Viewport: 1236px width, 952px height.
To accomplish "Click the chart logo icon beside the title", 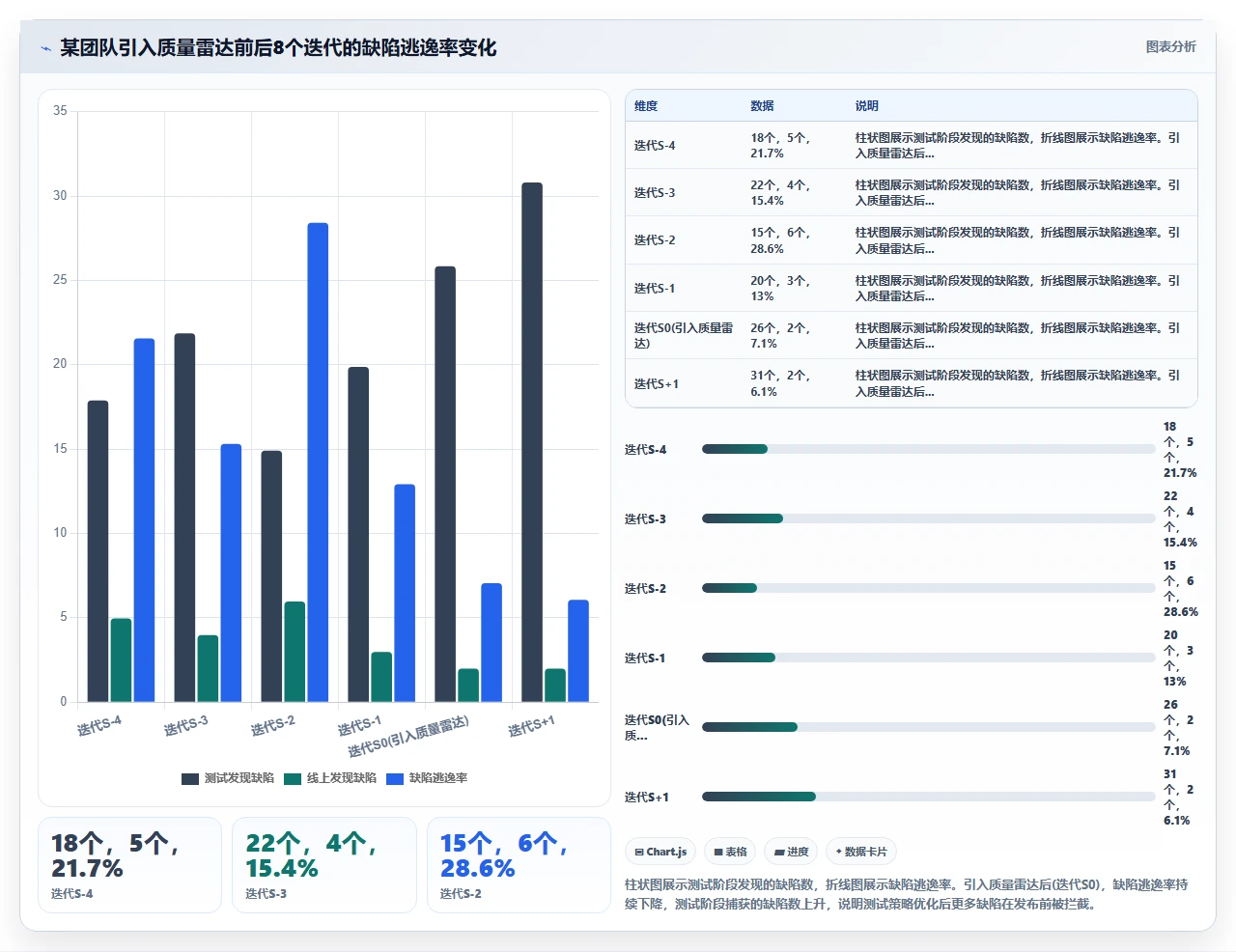I will point(45,48).
